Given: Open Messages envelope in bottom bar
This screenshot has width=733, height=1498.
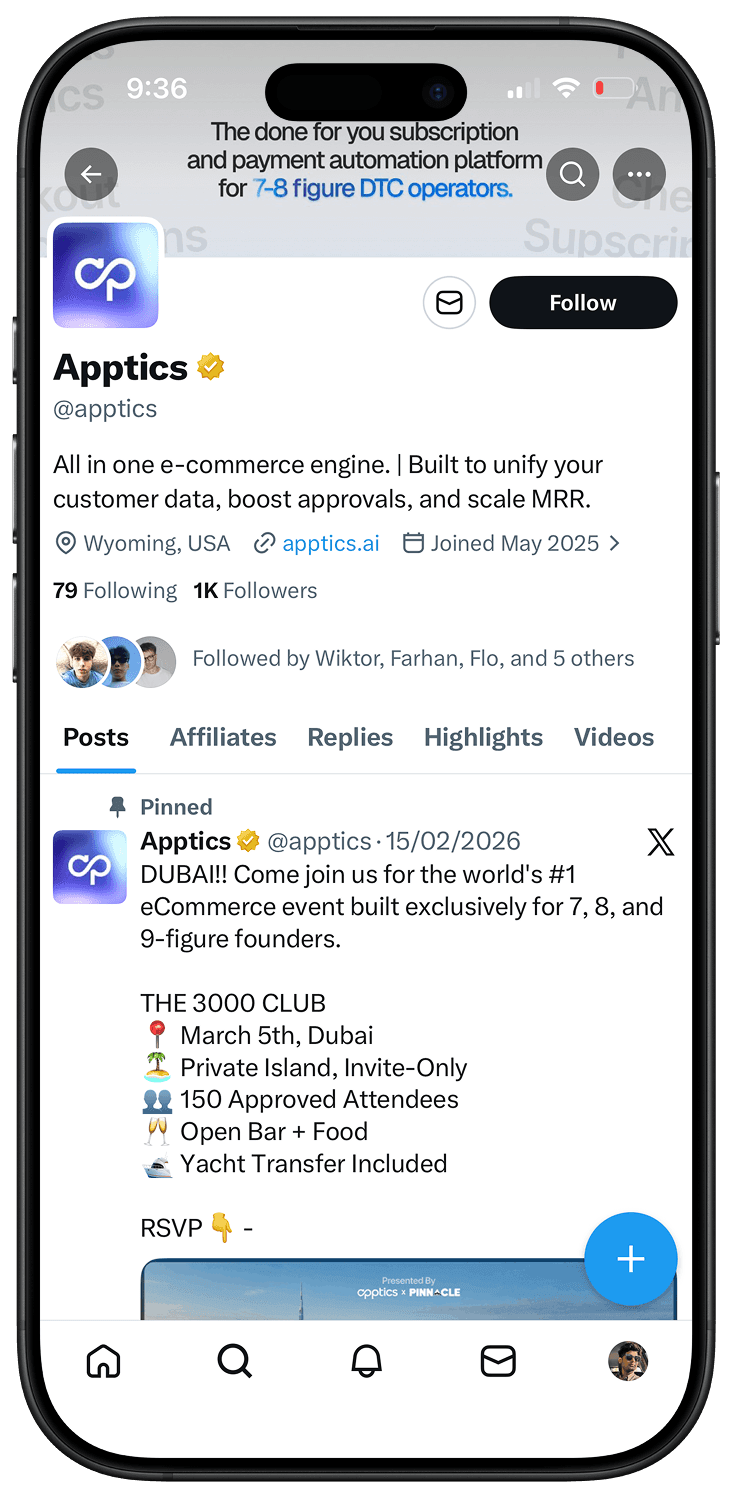Looking at the screenshot, I should click(x=498, y=1360).
